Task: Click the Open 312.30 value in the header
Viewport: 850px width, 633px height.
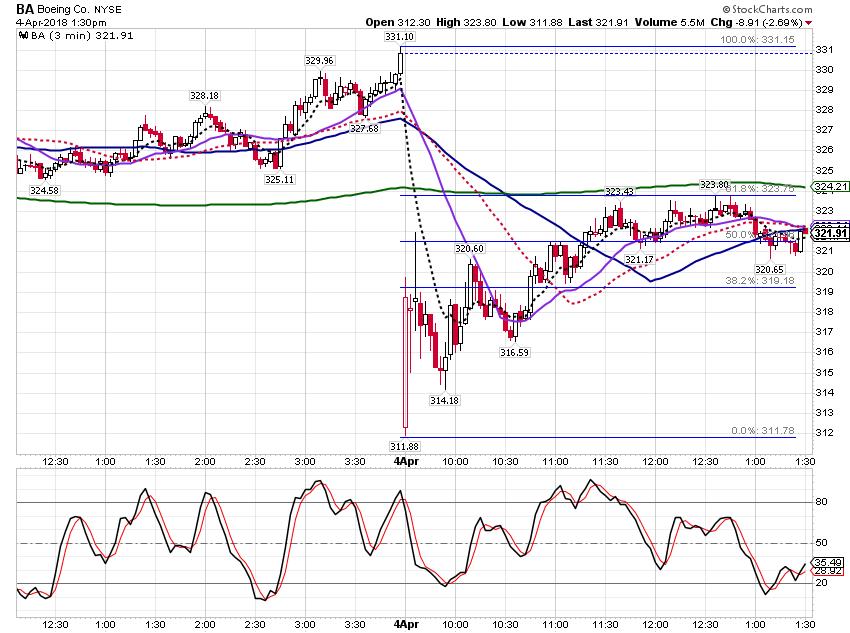Action: (x=398, y=22)
